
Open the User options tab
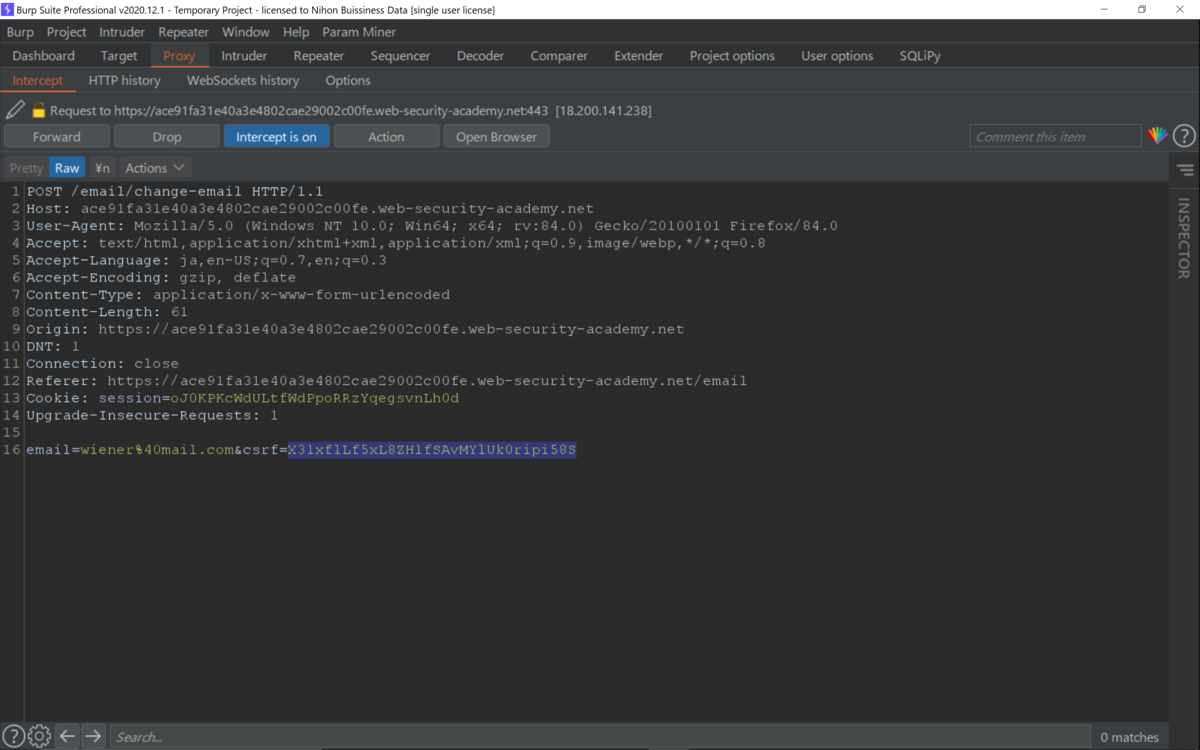[x=837, y=56]
